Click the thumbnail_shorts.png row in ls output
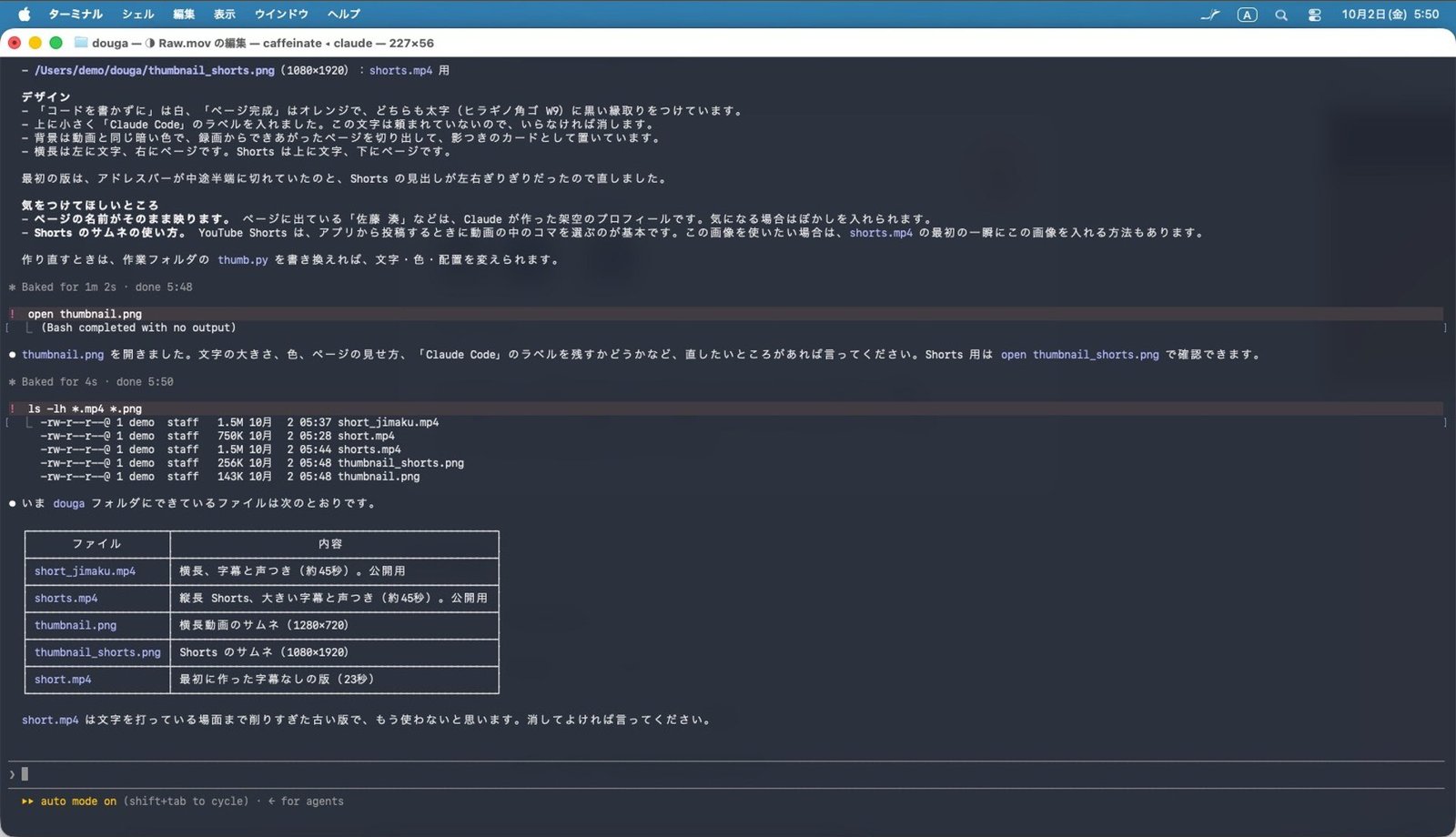The height and width of the screenshot is (837, 1456). pos(252,463)
